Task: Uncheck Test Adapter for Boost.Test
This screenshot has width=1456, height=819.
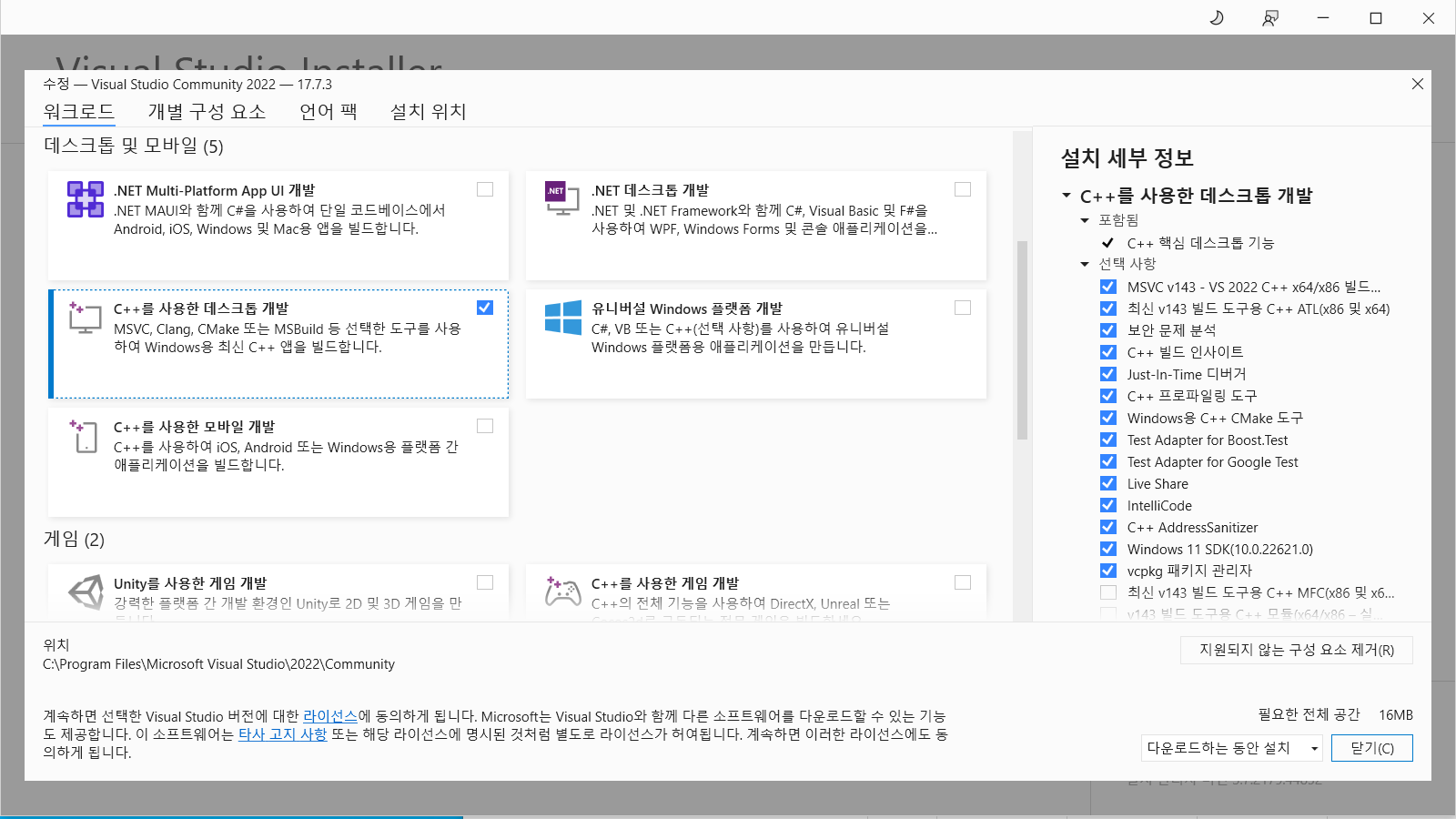Action: click(x=1107, y=440)
